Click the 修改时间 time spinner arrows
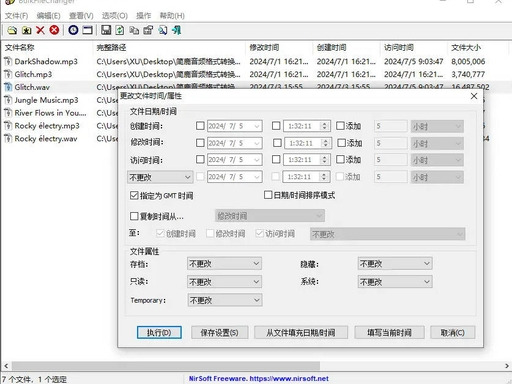The image size is (512, 384). coord(326,143)
